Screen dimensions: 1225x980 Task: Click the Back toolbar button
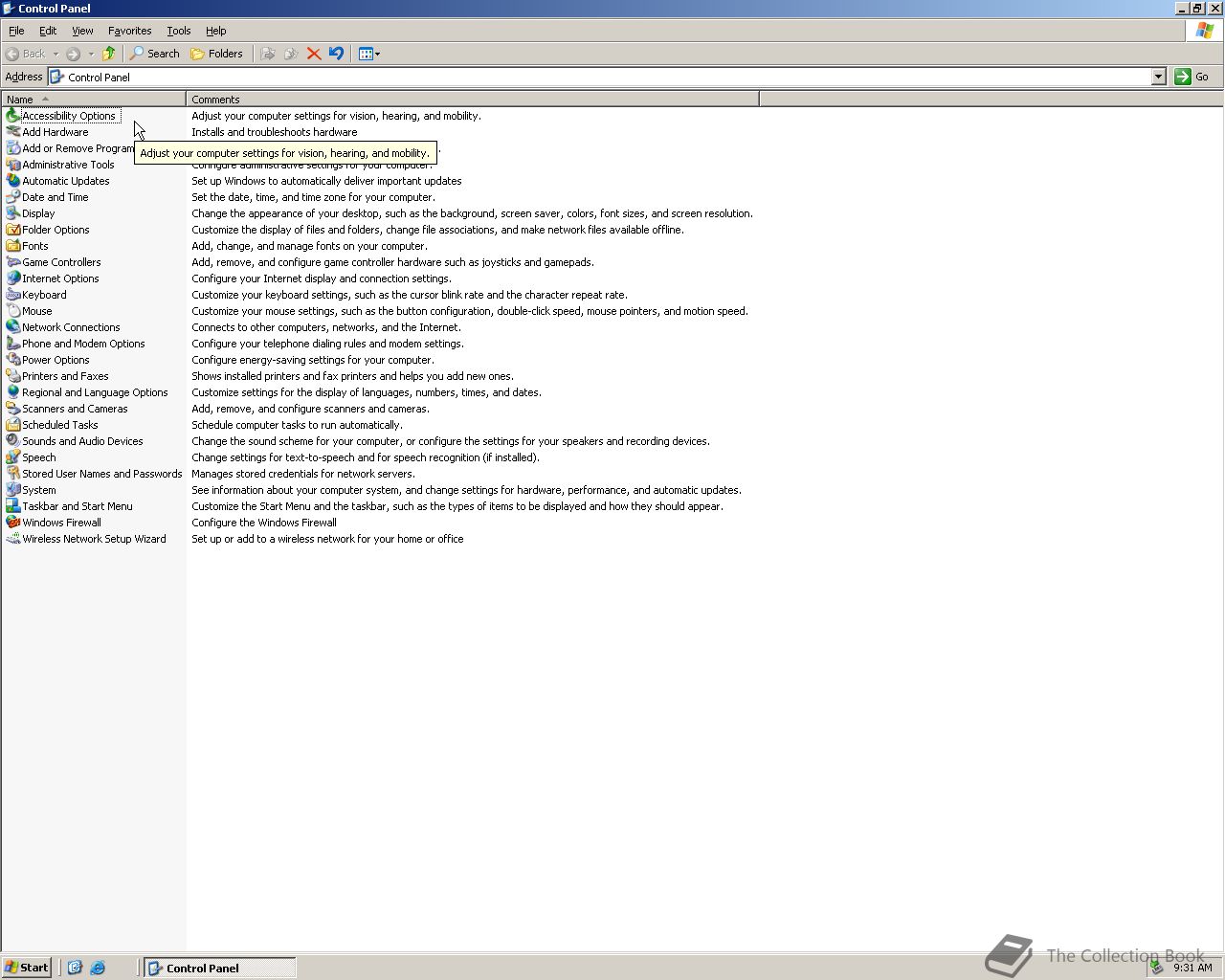(26, 54)
